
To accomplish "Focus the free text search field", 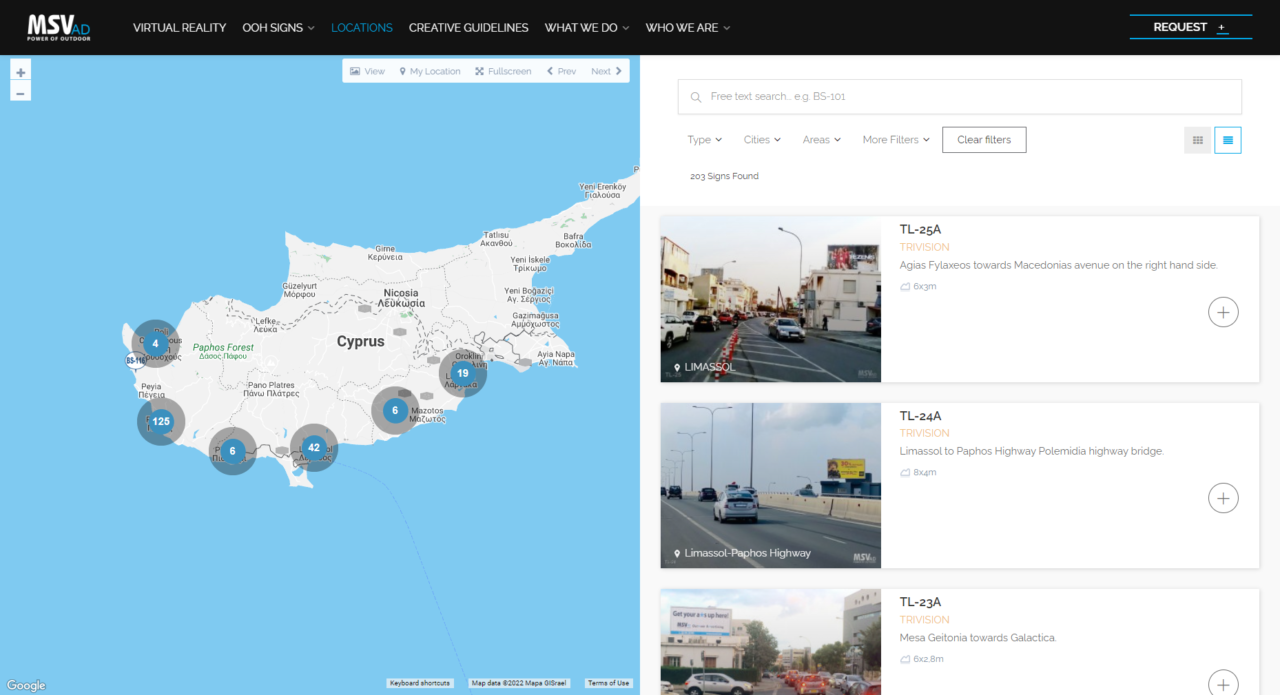I will (x=960, y=97).
